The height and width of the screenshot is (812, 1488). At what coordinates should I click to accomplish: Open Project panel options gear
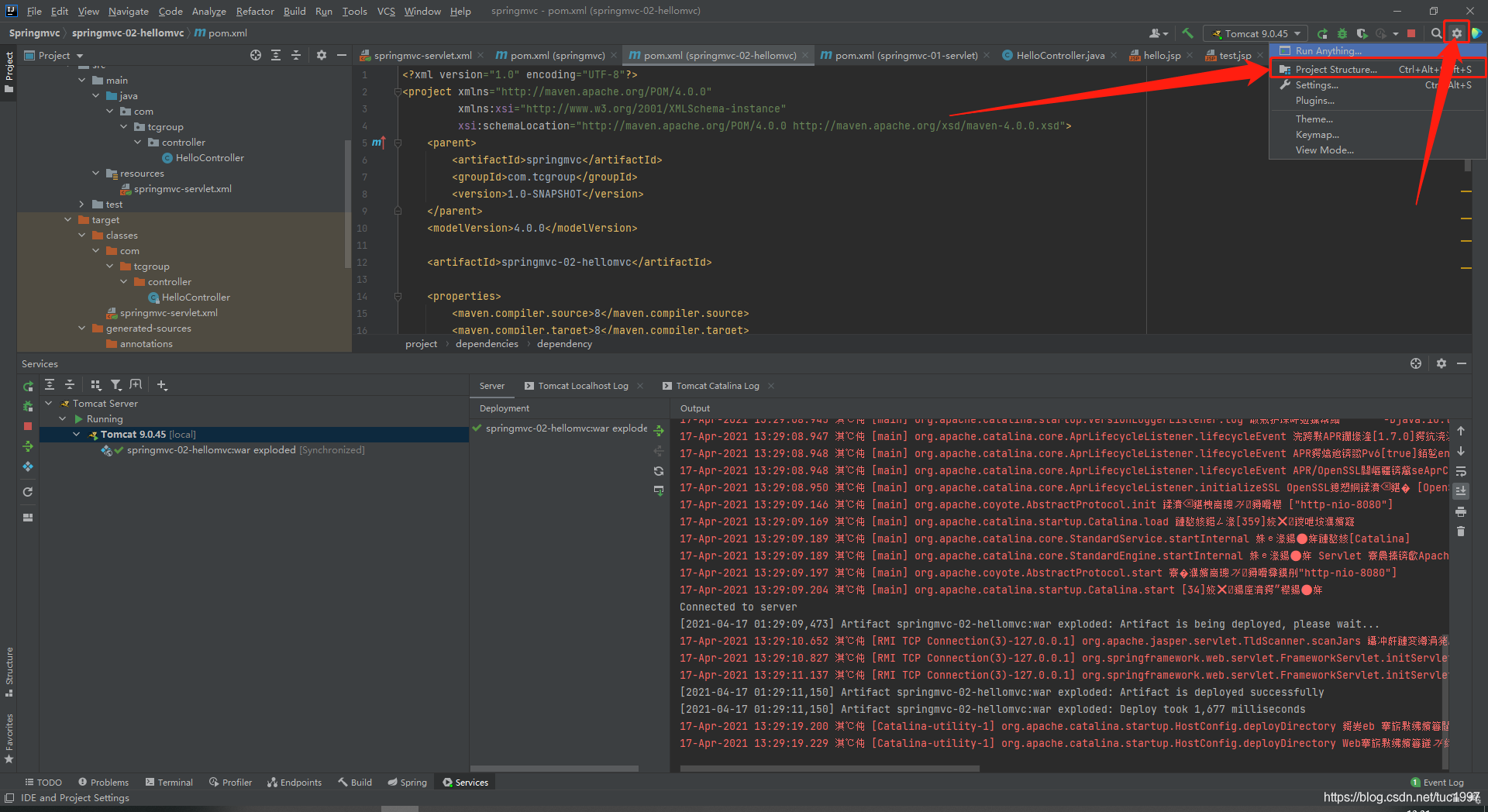(322, 55)
